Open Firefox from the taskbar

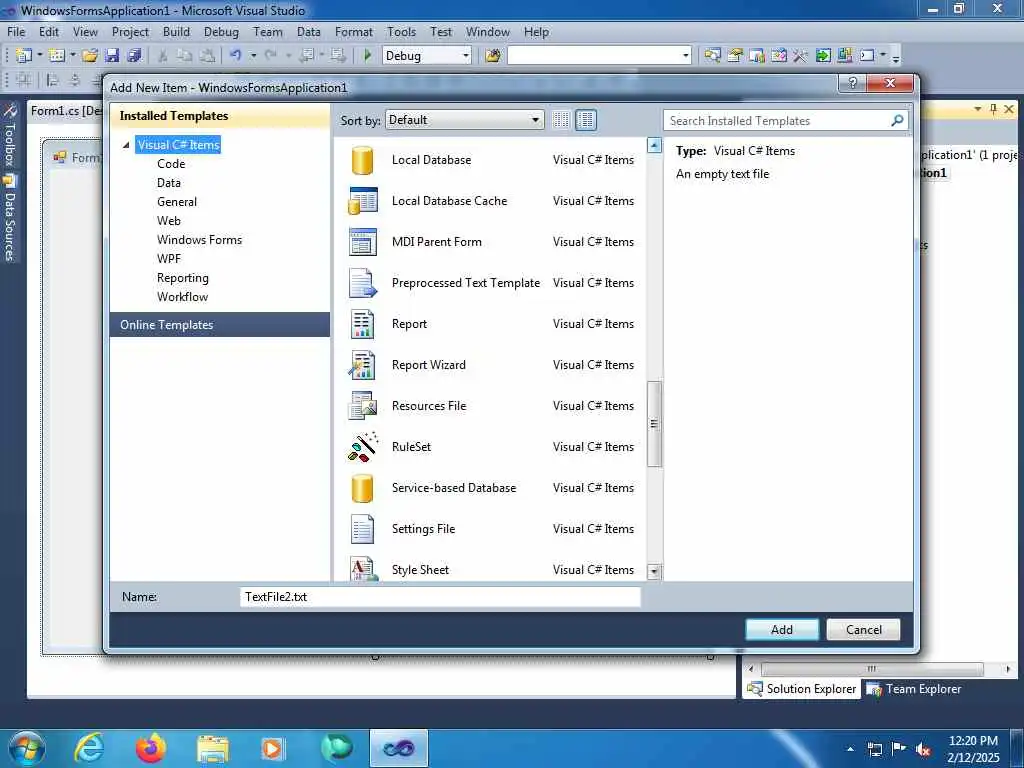pos(151,748)
